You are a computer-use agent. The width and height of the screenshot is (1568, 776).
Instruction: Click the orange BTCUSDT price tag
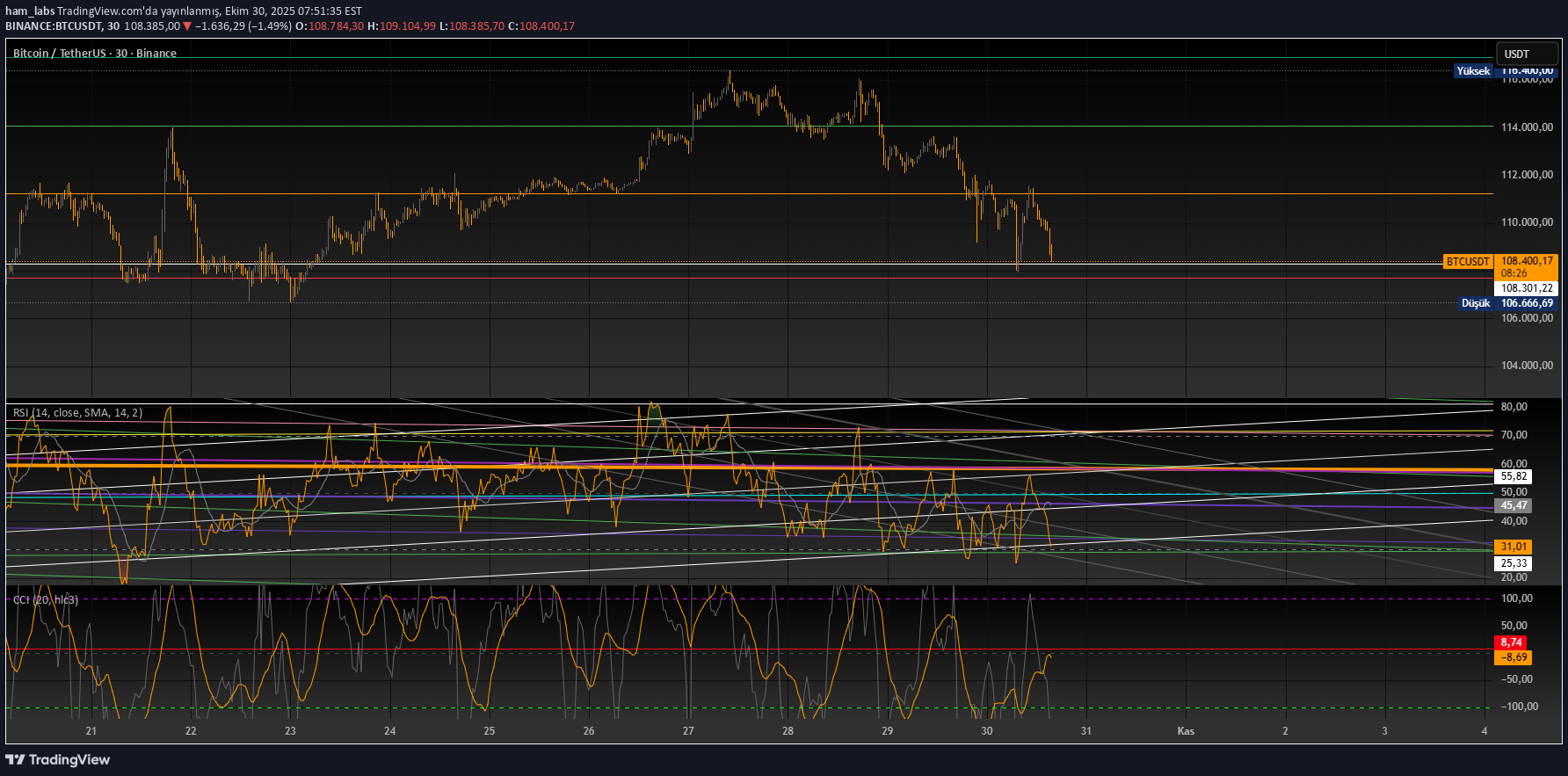[1468, 262]
